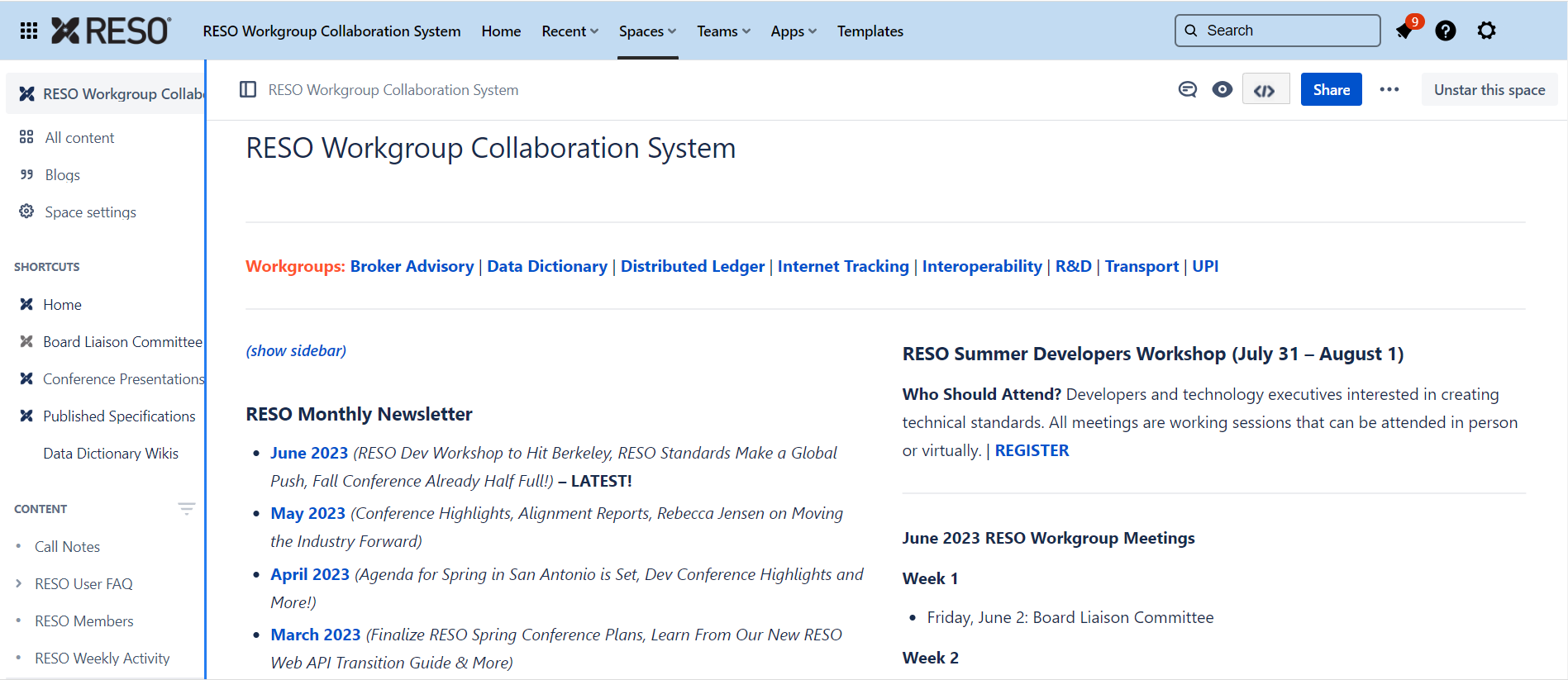Open the May 2023 newsletter
Viewport: 1568px width, 680px height.
click(x=307, y=513)
